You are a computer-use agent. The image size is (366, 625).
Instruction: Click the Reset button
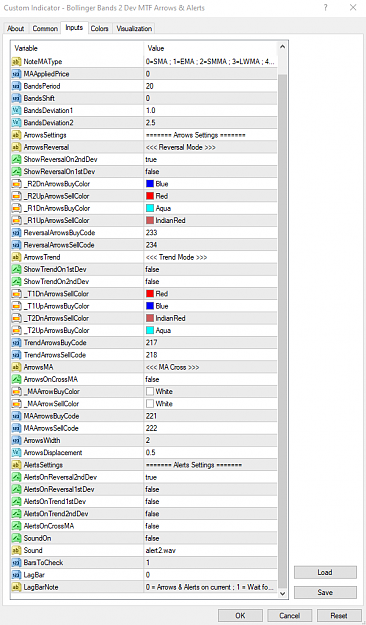(x=339, y=616)
